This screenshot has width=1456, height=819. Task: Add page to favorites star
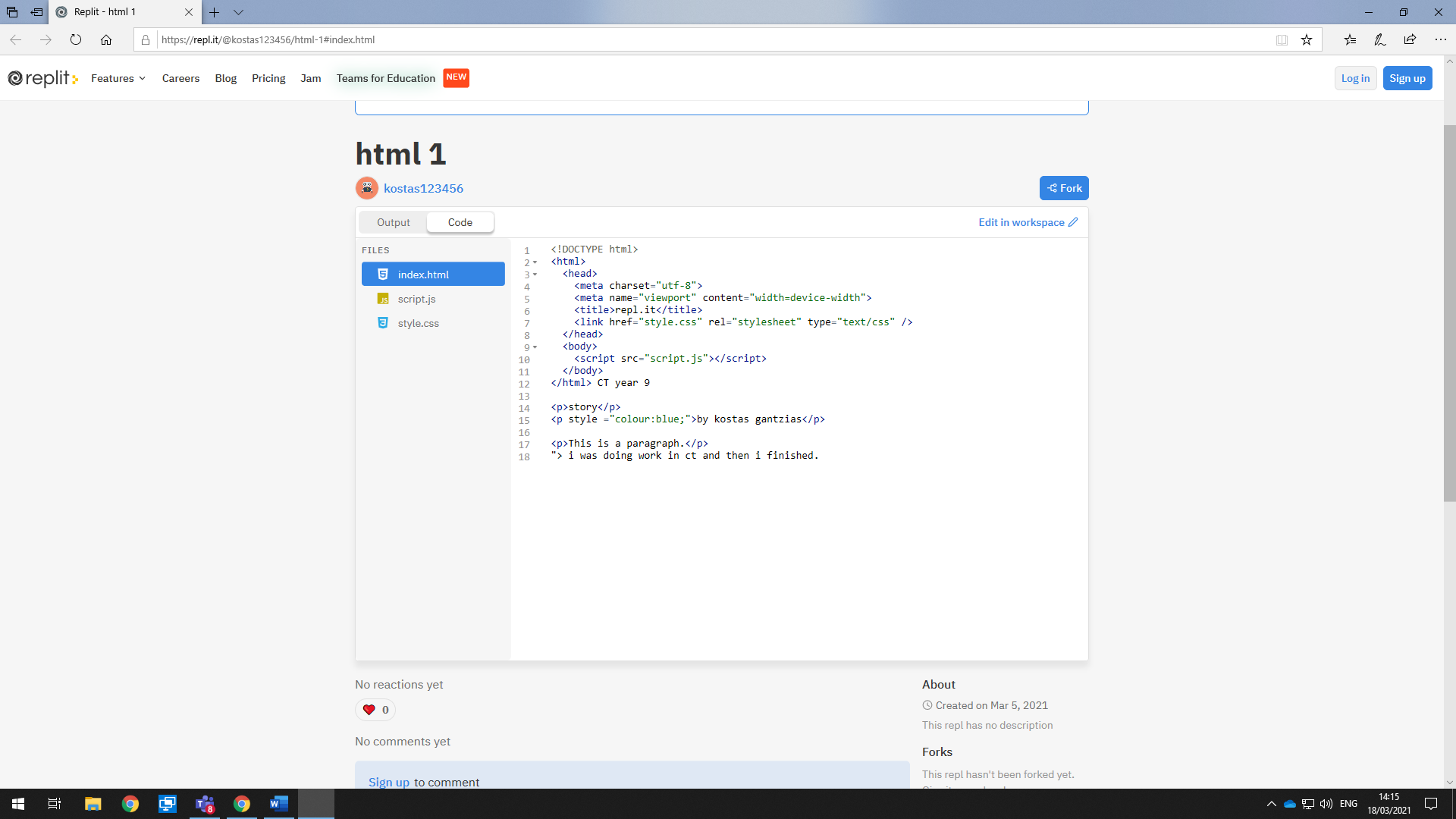(x=1307, y=39)
